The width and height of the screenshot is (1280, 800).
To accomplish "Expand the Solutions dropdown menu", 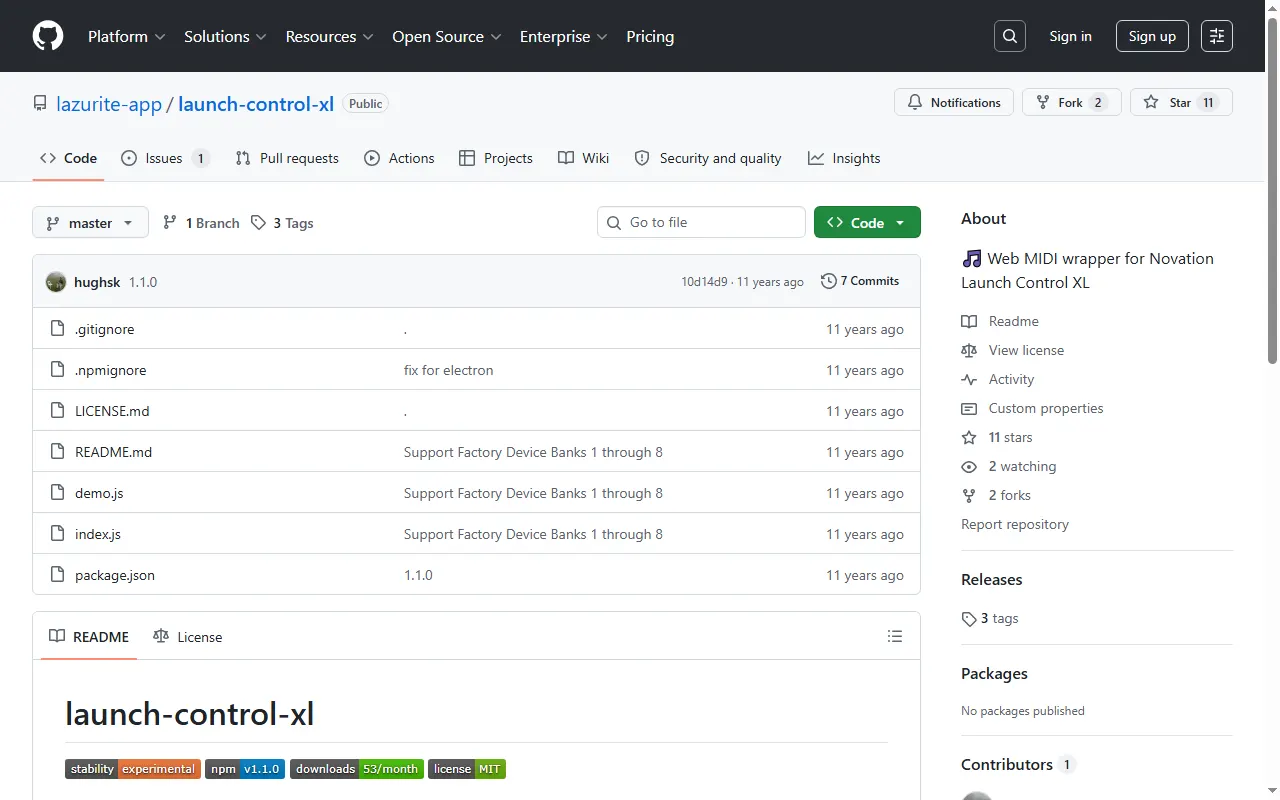I will pos(225,36).
